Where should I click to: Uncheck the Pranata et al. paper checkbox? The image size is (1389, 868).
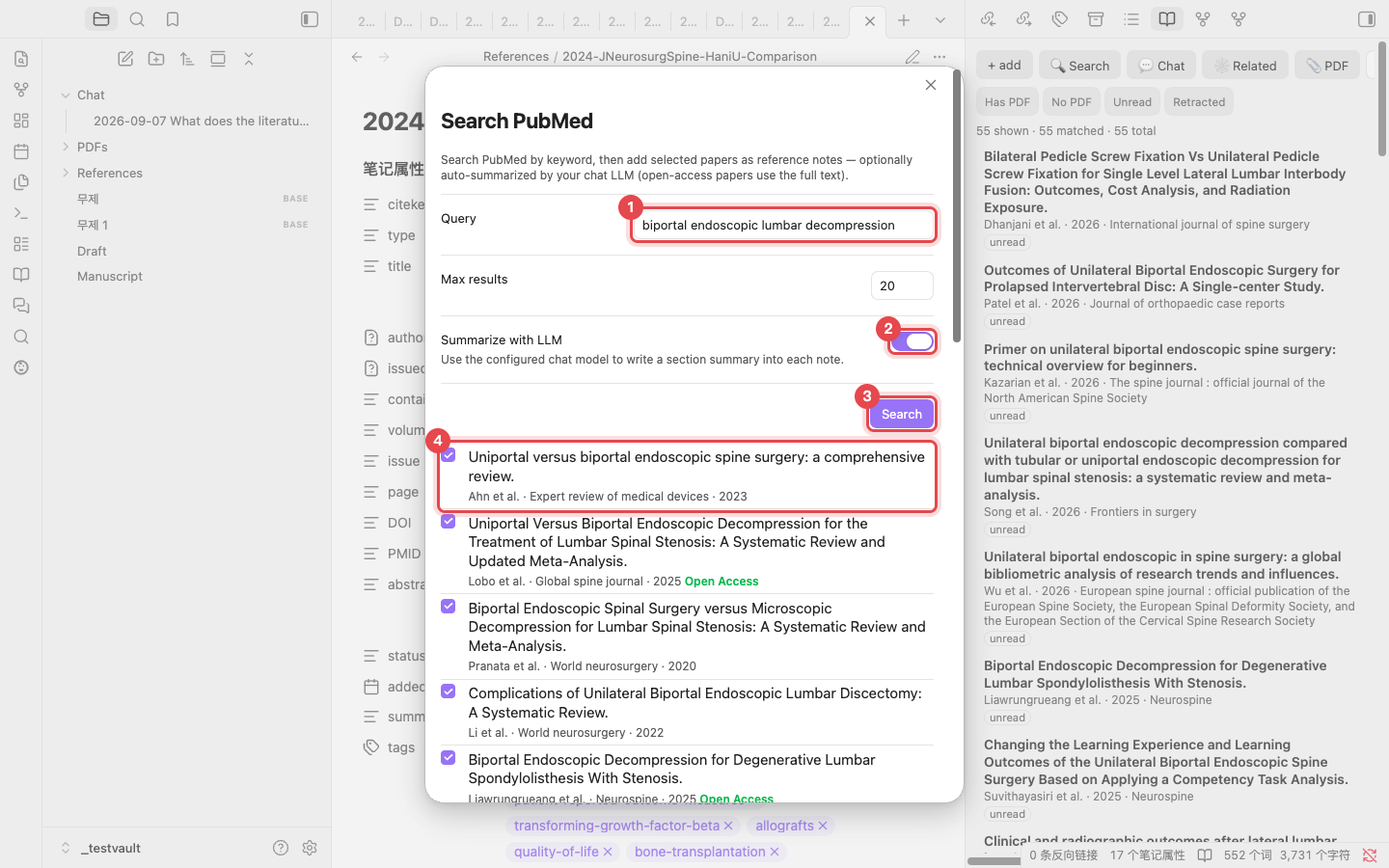click(x=449, y=607)
